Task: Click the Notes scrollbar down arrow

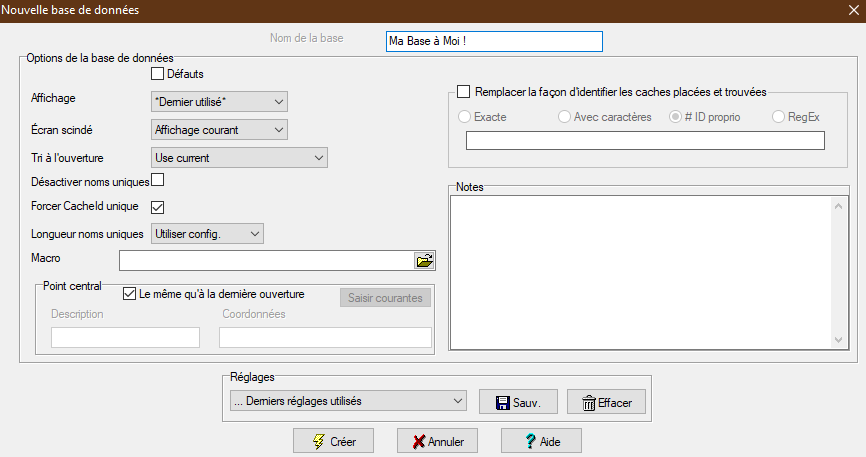Action: tap(839, 340)
